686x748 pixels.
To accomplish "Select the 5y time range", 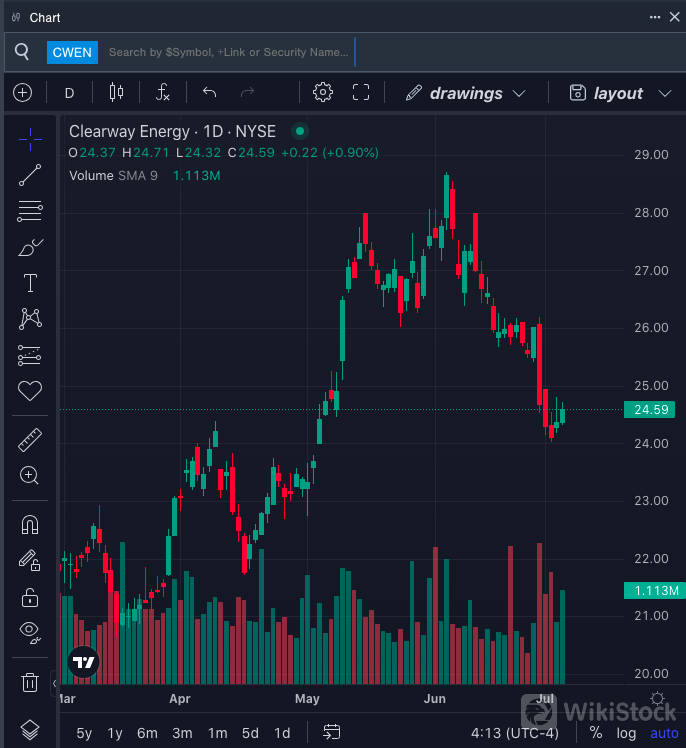I will pyautogui.click(x=84, y=733).
